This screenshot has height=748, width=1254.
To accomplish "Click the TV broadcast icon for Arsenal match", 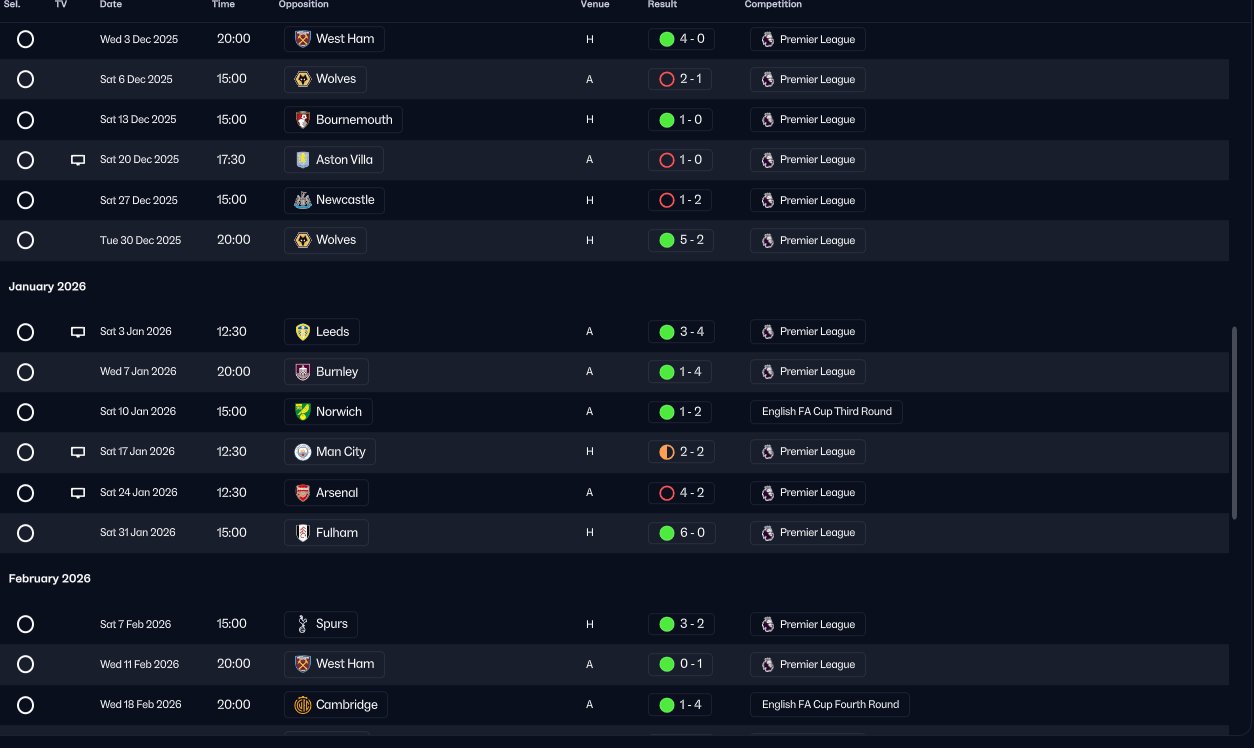I will tap(78, 493).
